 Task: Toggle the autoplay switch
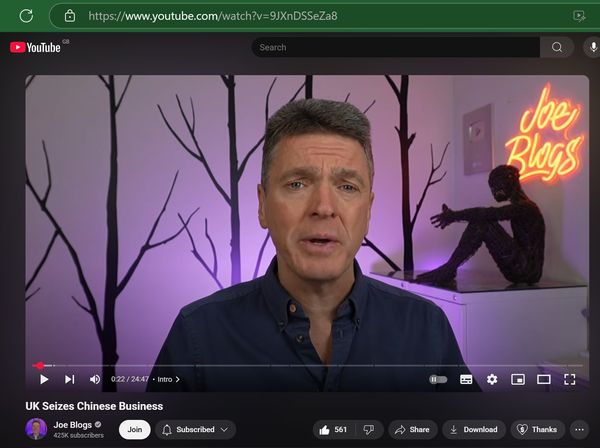pos(438,379)
